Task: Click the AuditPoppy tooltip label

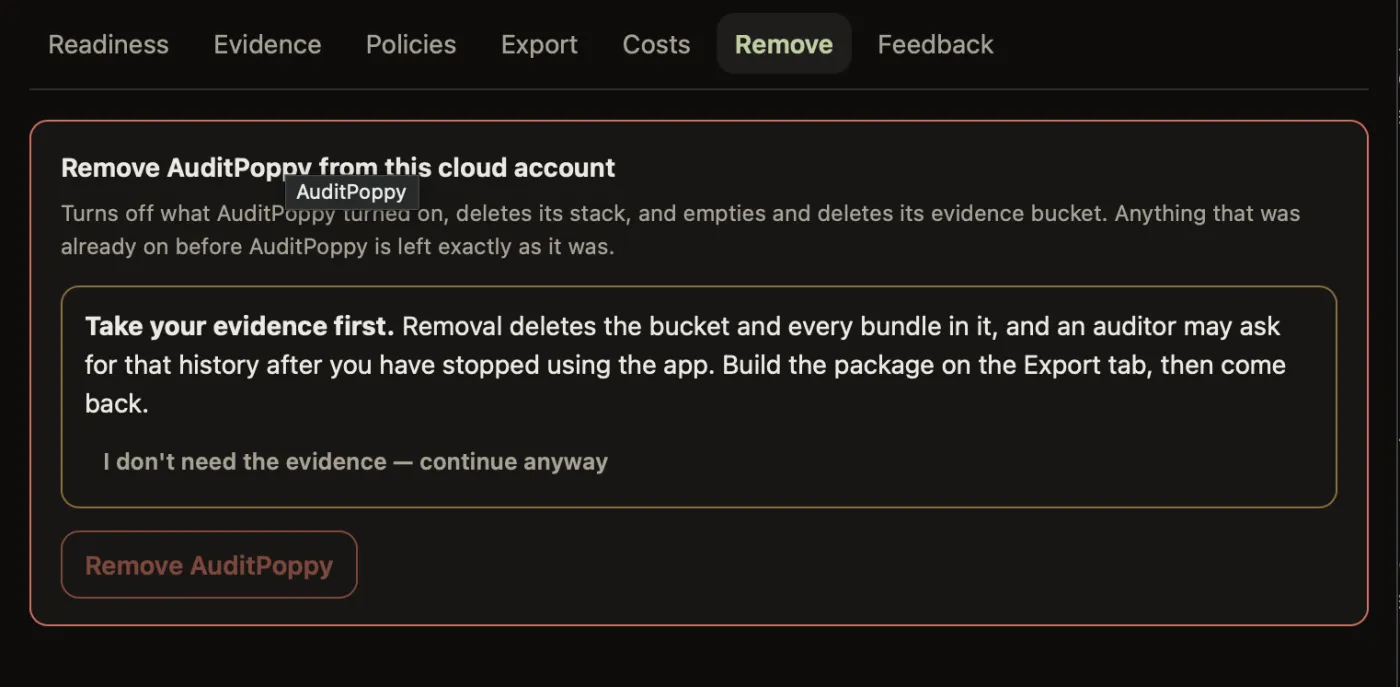Action: click(x=351, y=192)
